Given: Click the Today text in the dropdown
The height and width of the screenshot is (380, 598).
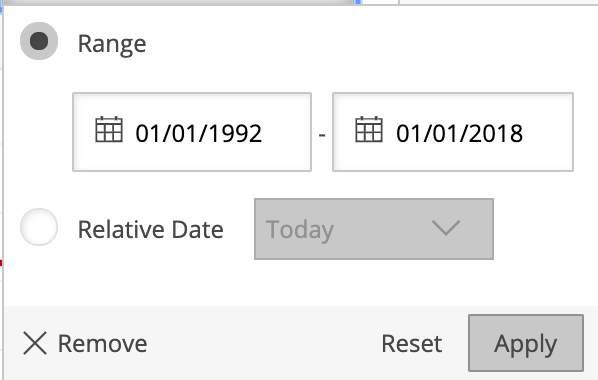Looking at the screenshot, I should [x=300, y=230].
